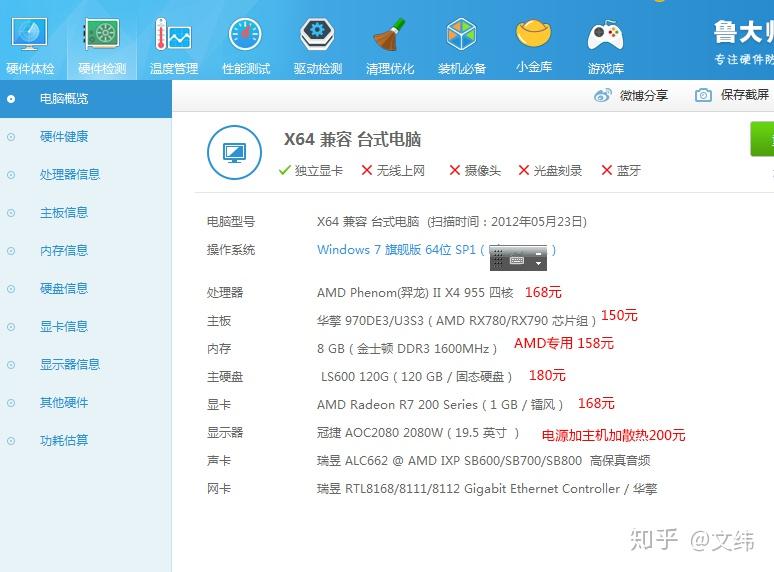Click 保存截屏 save screenshot link
Viewport: 774px width, 572px height.
[745, 95]
